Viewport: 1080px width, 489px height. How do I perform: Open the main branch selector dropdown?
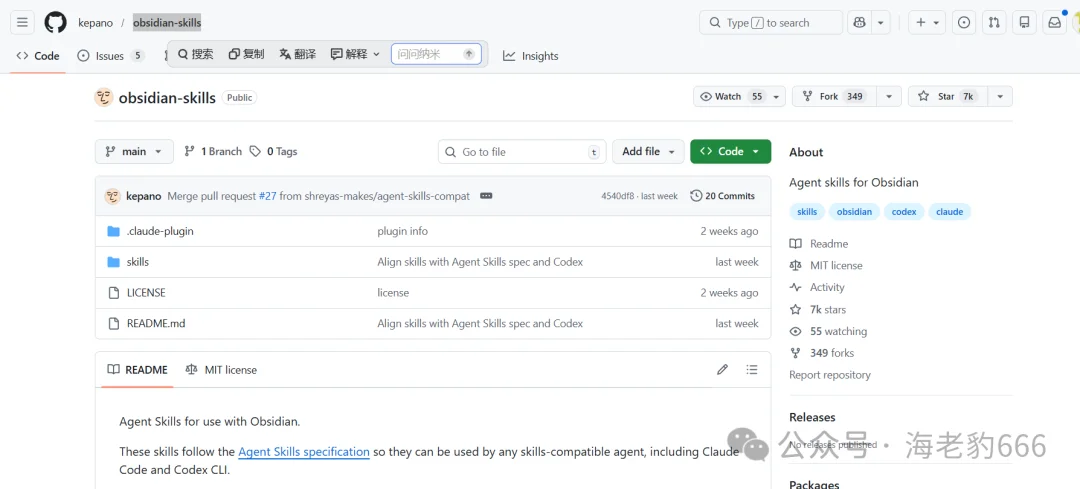click(x=134, y=152)
